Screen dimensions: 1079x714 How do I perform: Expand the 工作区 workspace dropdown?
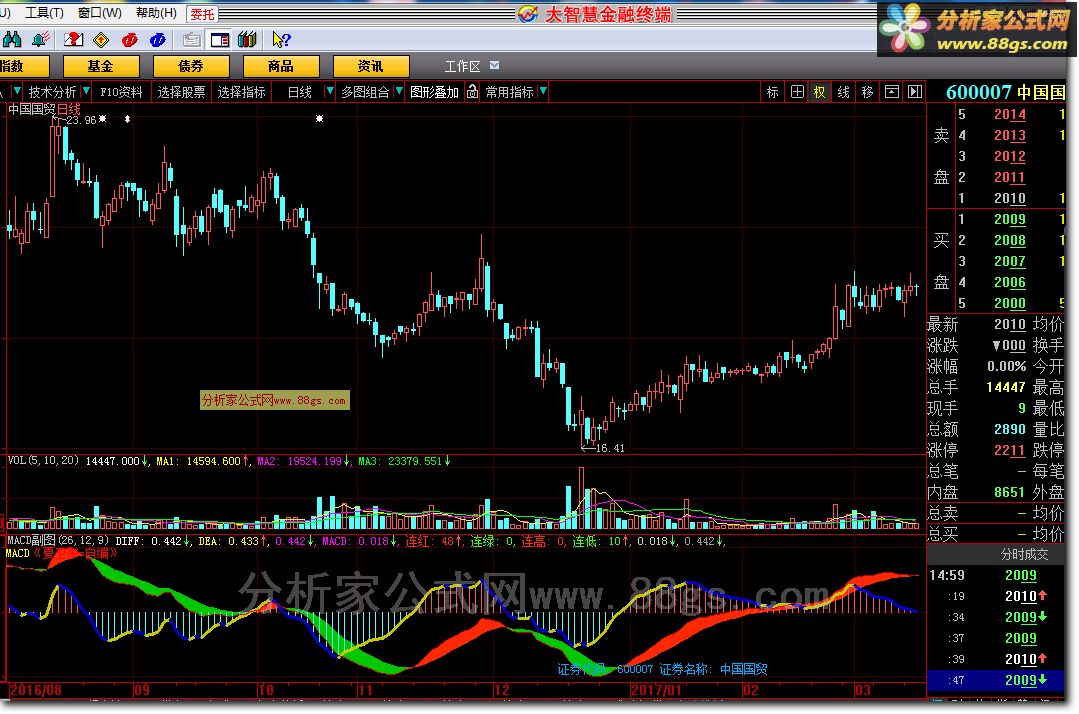[494, 65]
